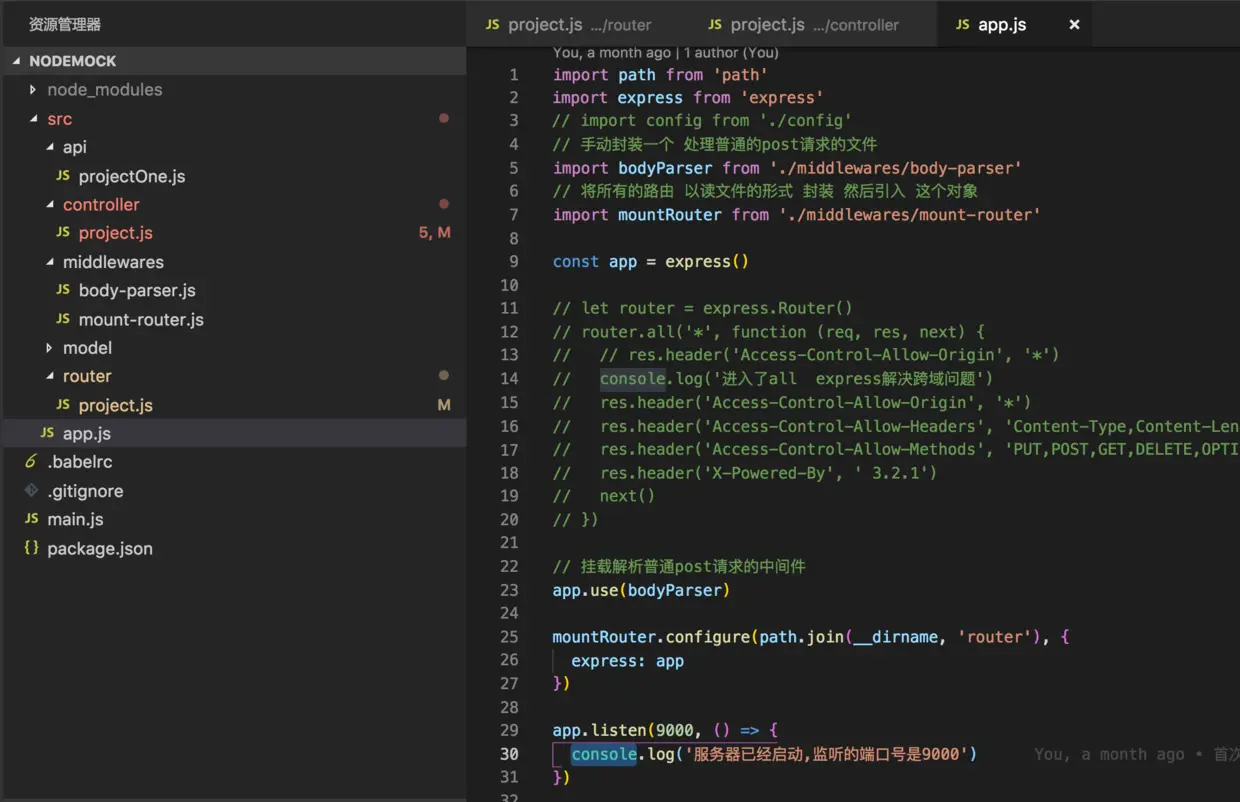
Task: Click the .babelrc file icon
Action: pos(31,462)
